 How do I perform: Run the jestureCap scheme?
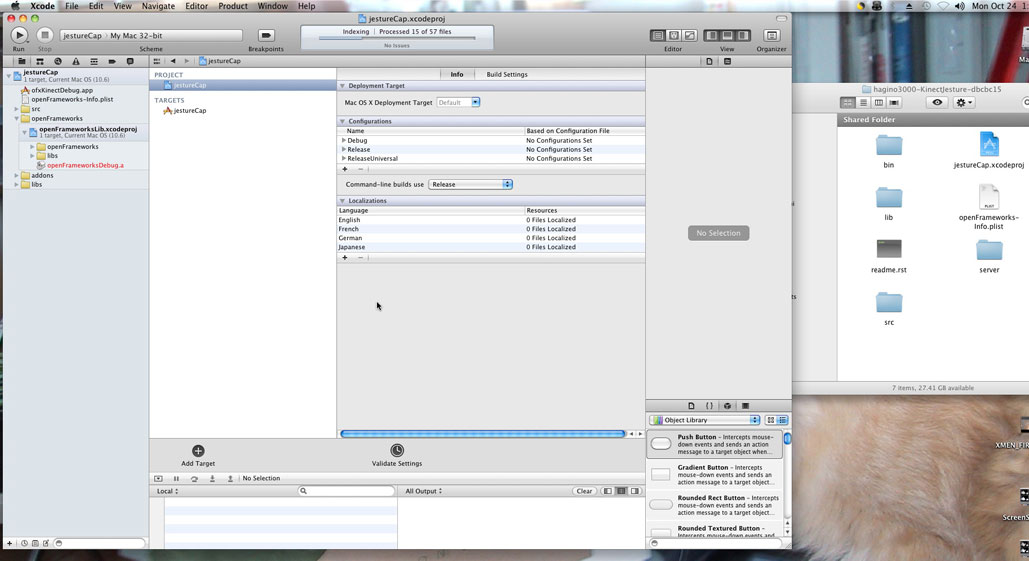[x=19, y=35]
